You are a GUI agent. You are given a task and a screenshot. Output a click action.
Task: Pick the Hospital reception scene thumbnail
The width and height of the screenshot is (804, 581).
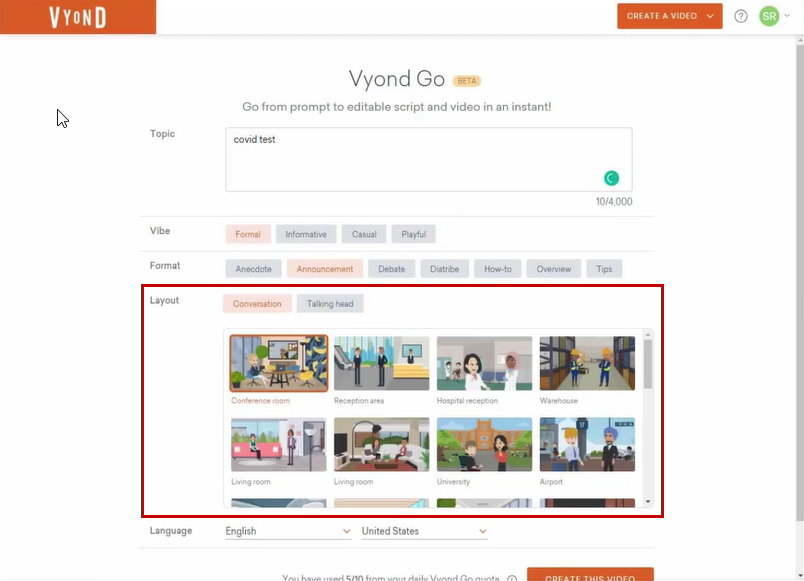485,364
